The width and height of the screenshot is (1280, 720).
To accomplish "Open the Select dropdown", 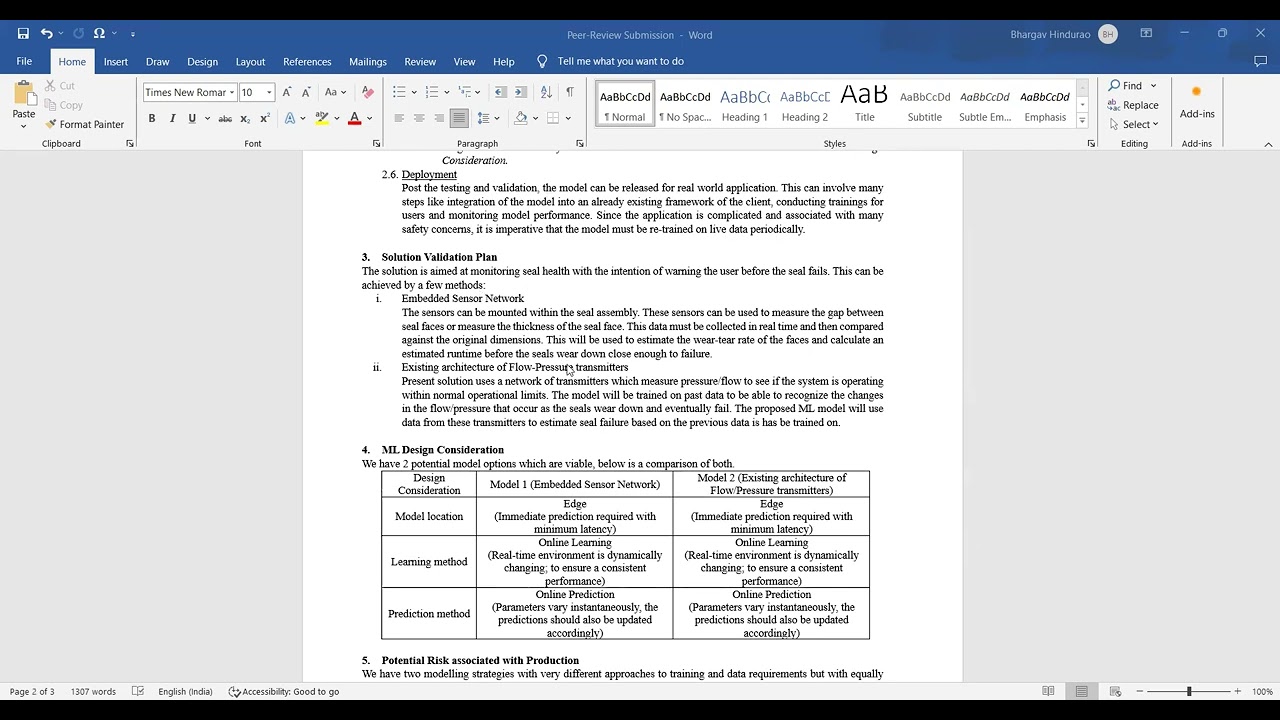I will tap(1133, 125).
